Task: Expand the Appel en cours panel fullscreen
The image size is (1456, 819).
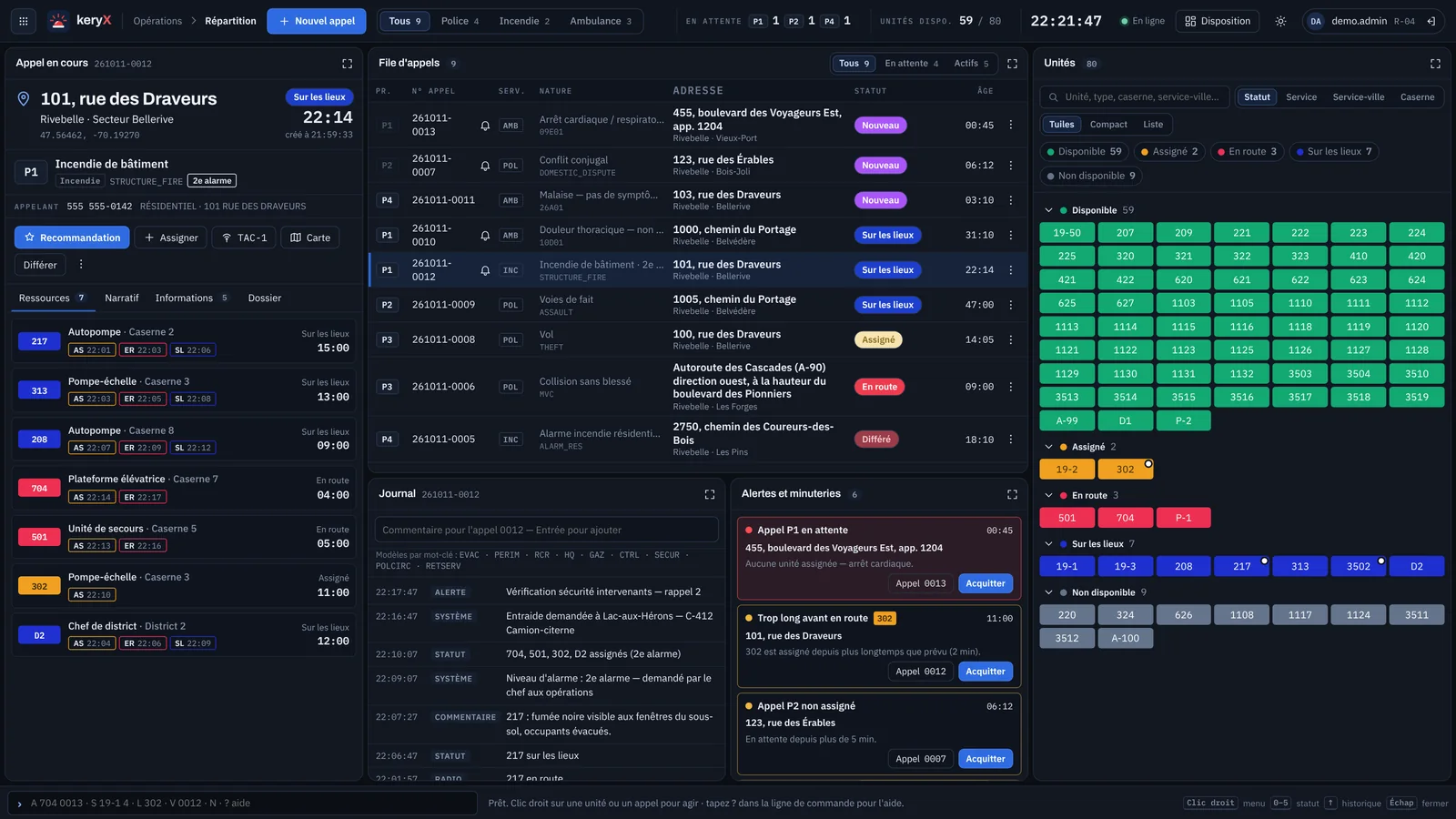Action: tap(347, 64)
